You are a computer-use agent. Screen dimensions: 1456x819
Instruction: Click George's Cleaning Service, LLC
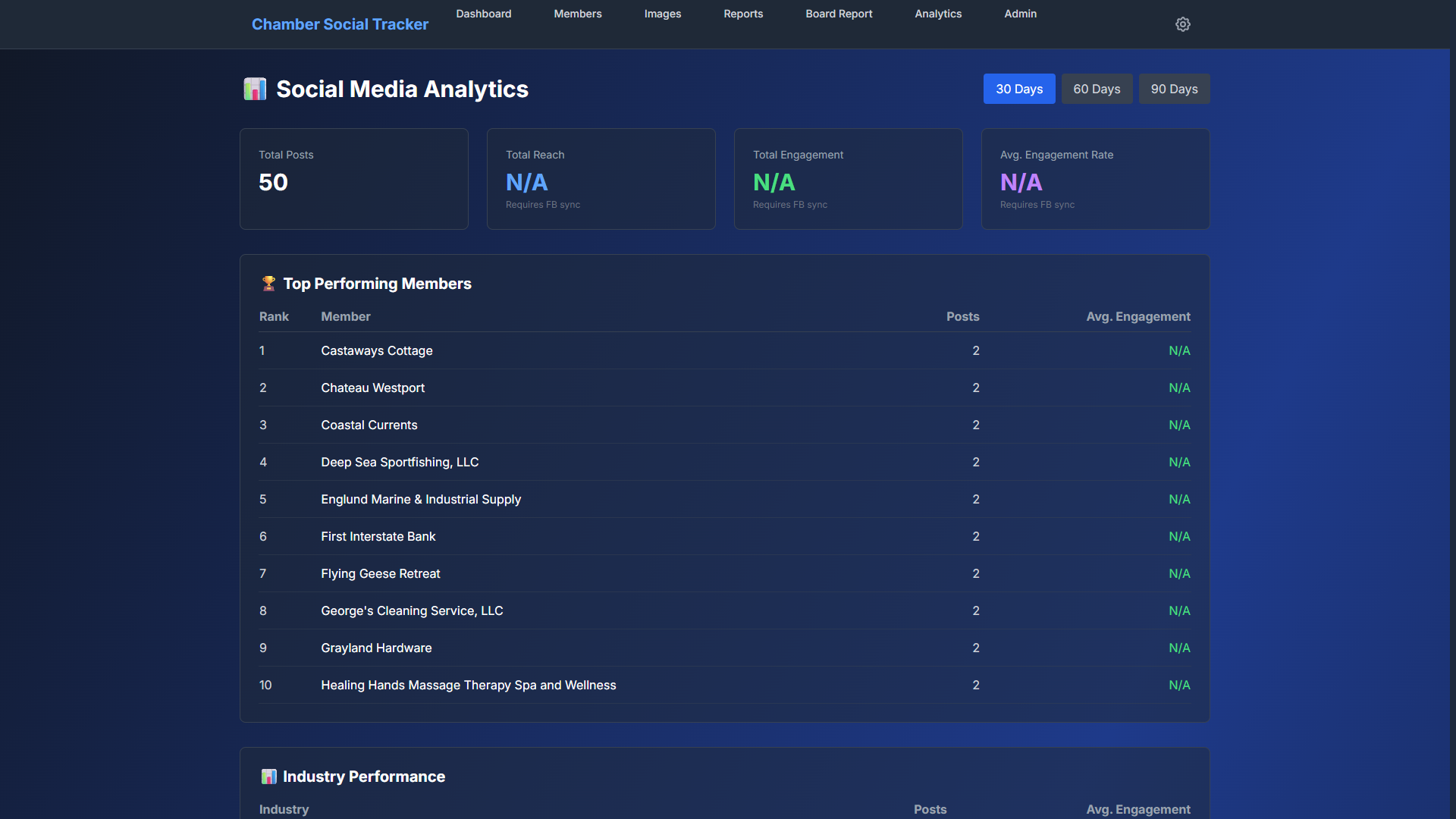point(412,610)
